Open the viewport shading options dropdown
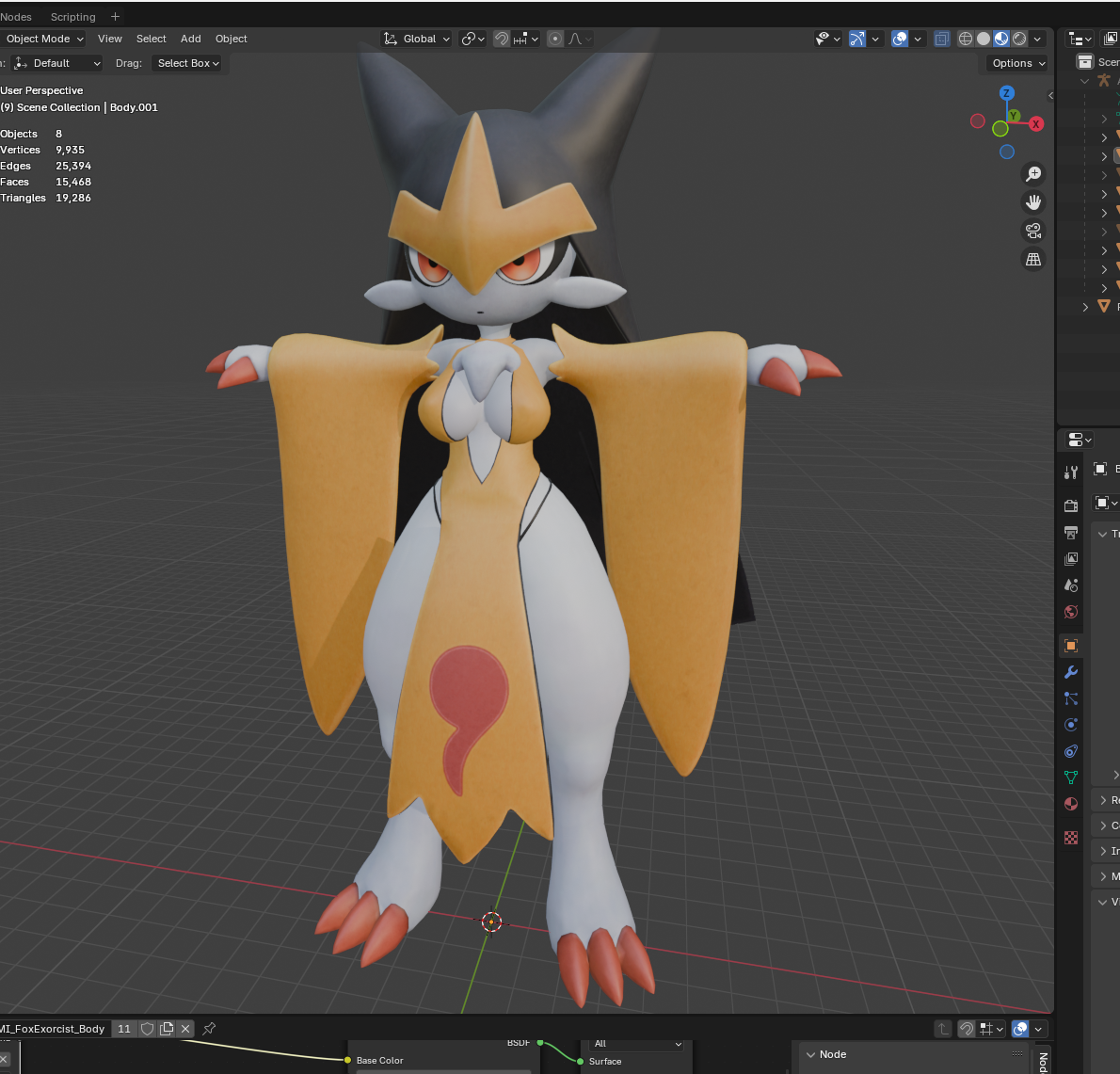The image size is (1120, 1074). [1037, 39]
